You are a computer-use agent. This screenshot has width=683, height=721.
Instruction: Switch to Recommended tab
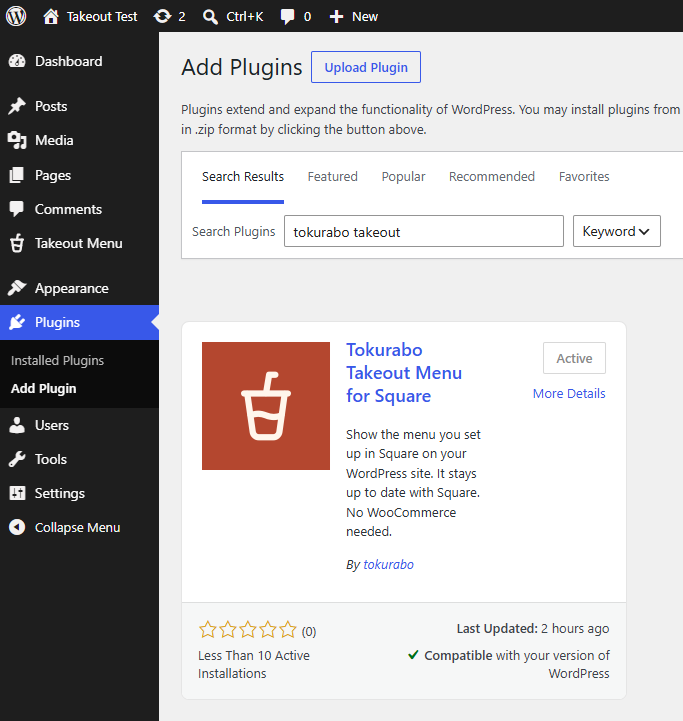point(492,177)
